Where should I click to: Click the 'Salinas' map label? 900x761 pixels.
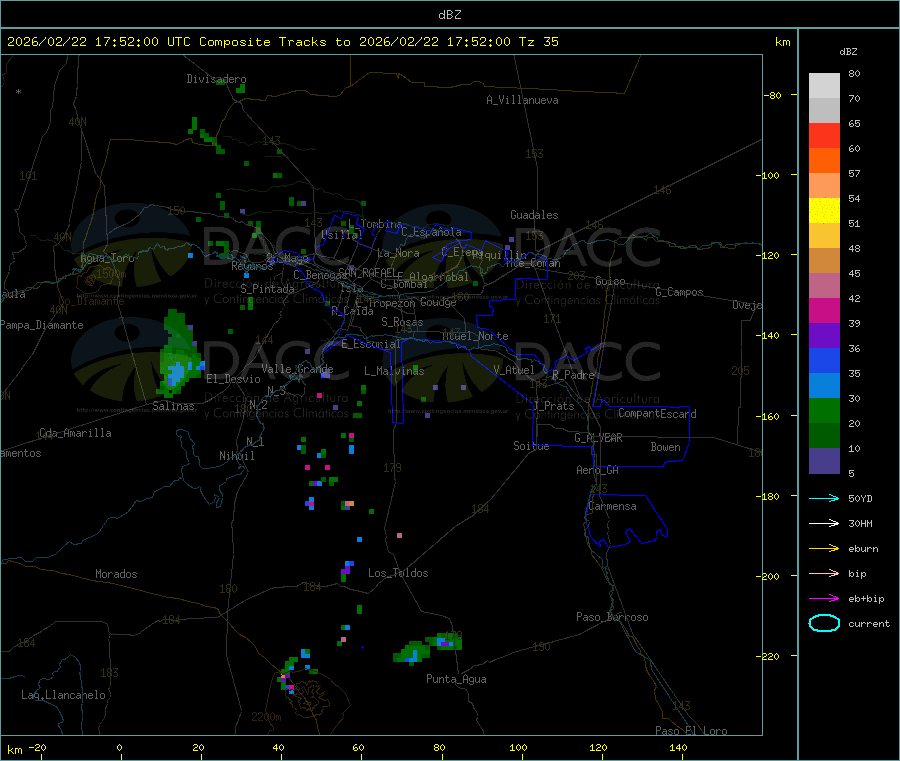pos(173,406)
